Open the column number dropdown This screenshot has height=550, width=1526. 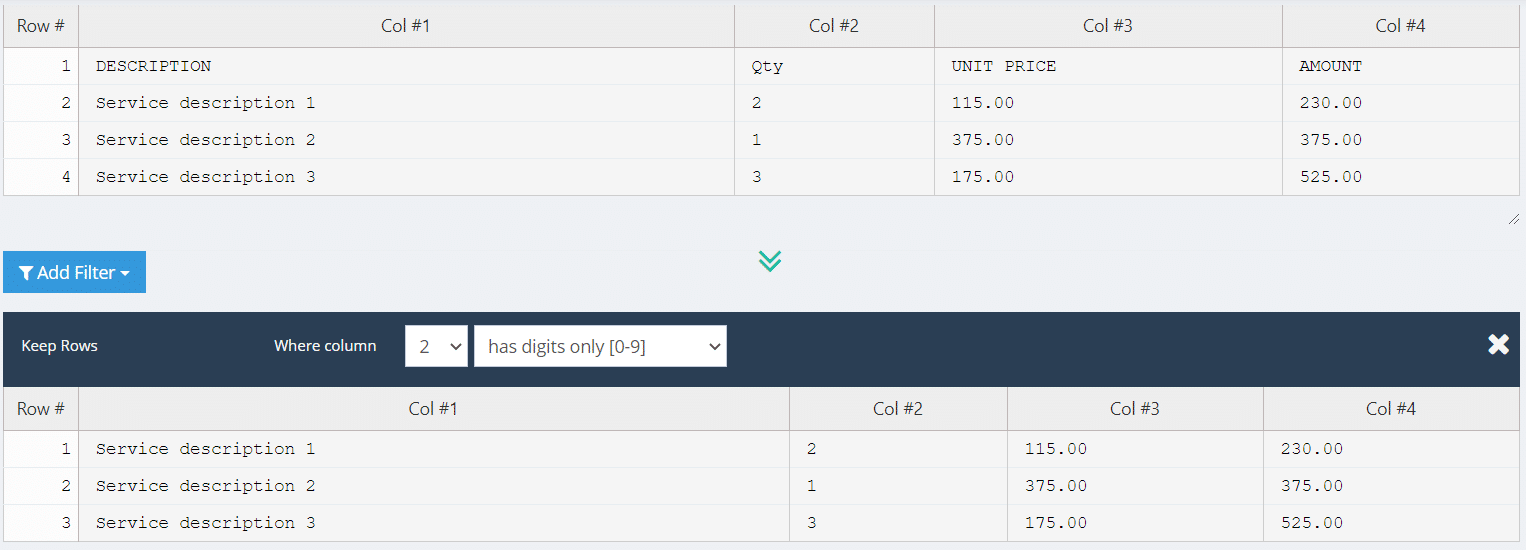pyautogui.click(x=436, y=346)
